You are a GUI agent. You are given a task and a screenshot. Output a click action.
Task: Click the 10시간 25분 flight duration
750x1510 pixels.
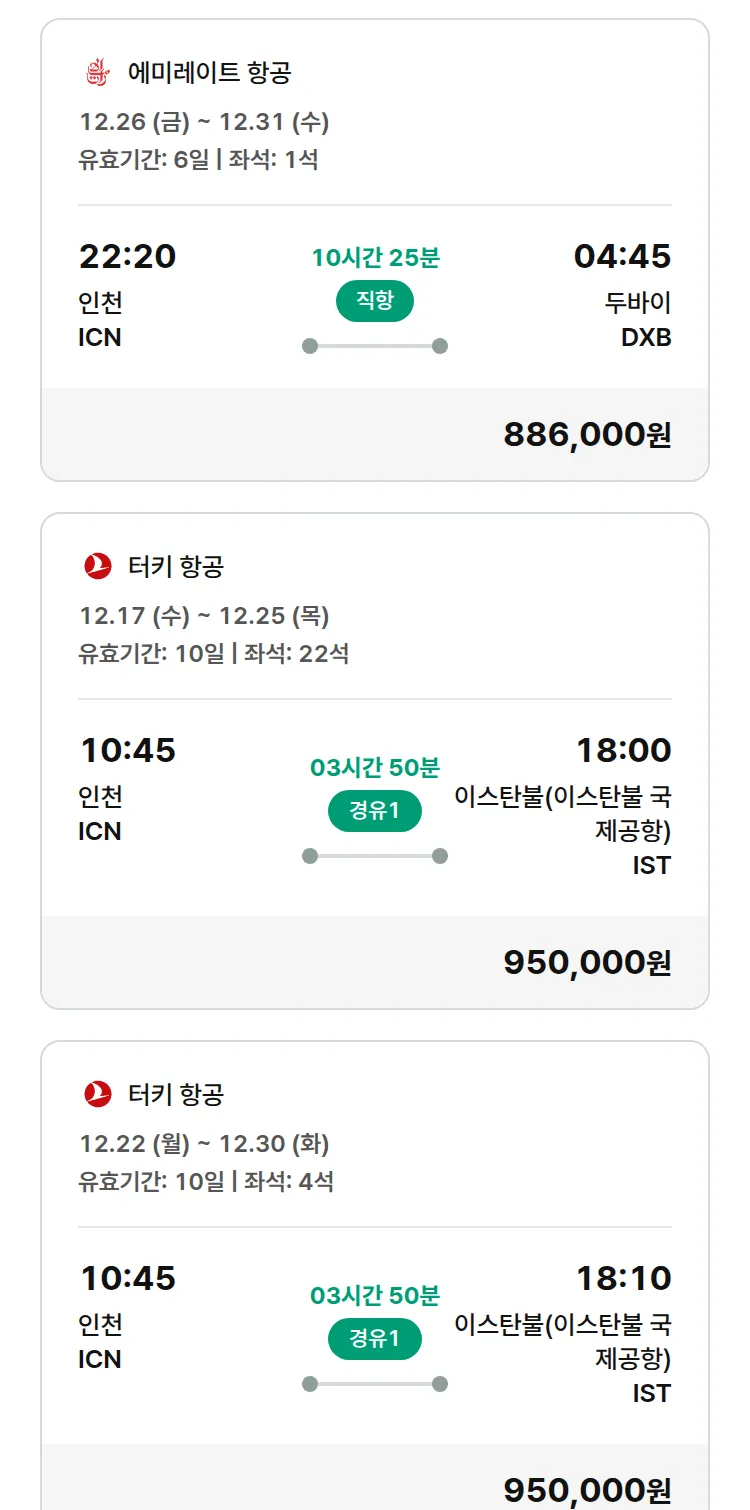click(x=375, y=258)
